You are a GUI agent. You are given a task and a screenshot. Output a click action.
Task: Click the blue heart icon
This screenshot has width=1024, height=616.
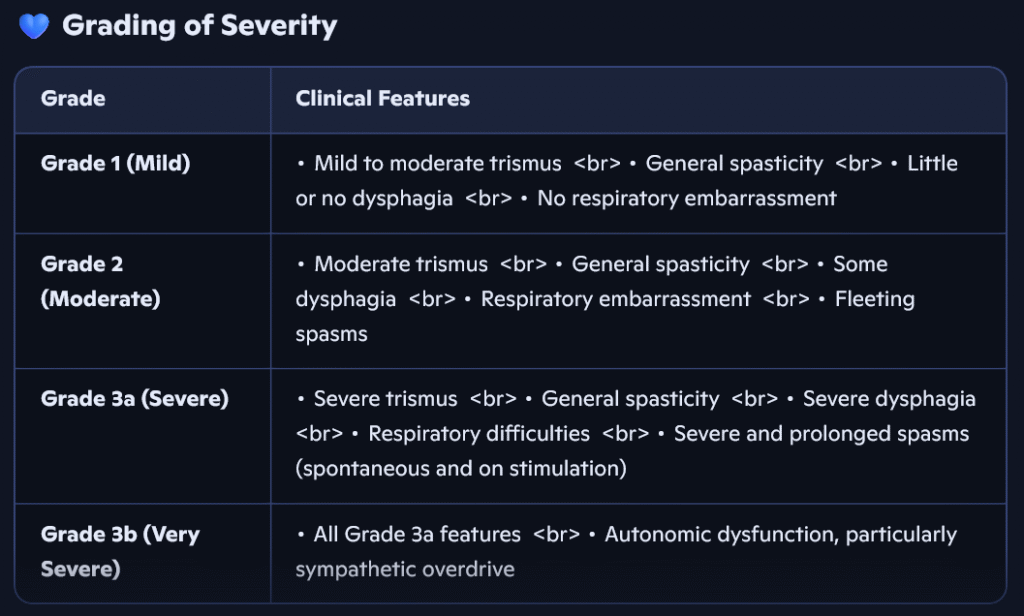[x=34, y=27]
